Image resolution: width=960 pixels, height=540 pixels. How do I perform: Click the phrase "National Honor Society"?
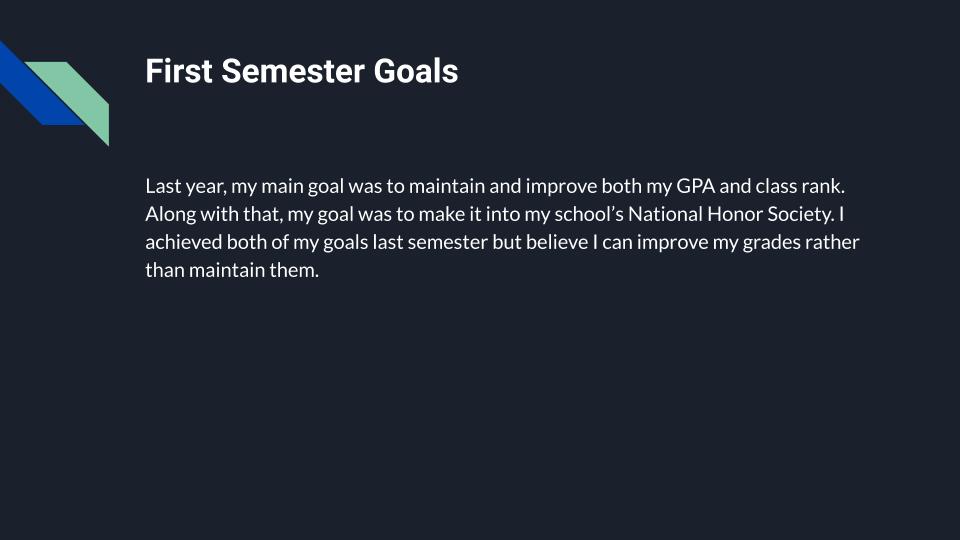click(730, 214)
